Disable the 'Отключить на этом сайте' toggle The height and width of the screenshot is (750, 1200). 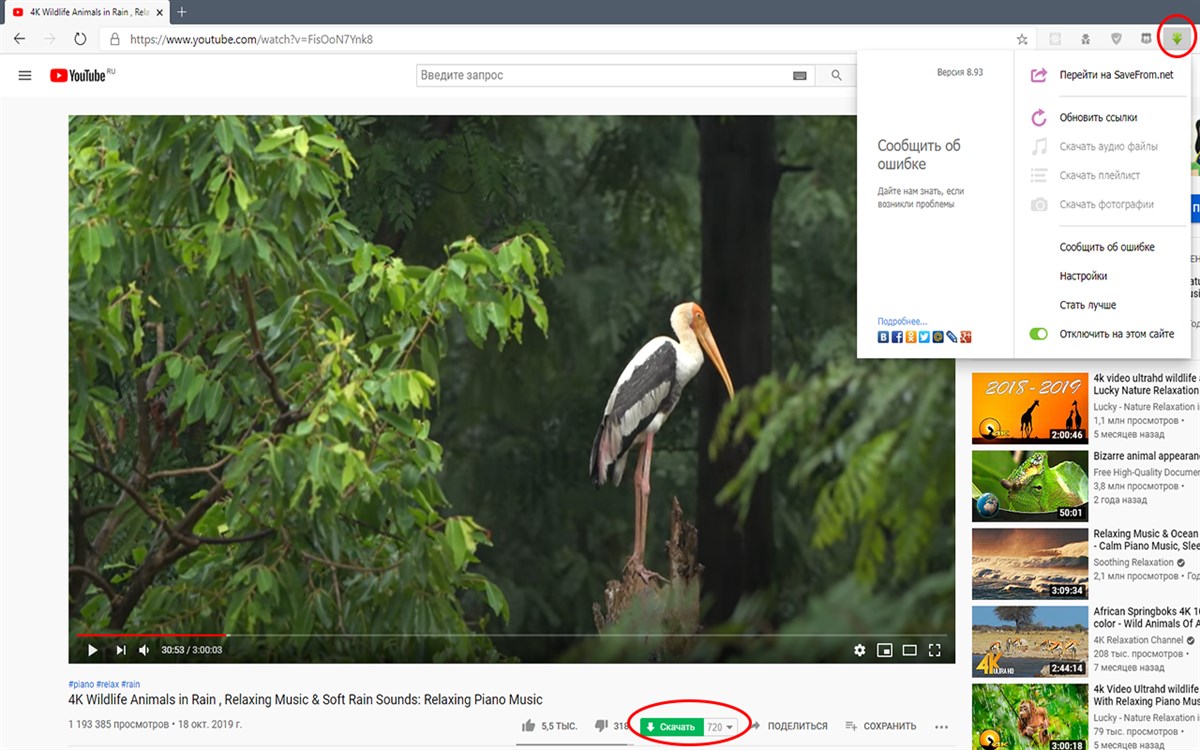1039,333
